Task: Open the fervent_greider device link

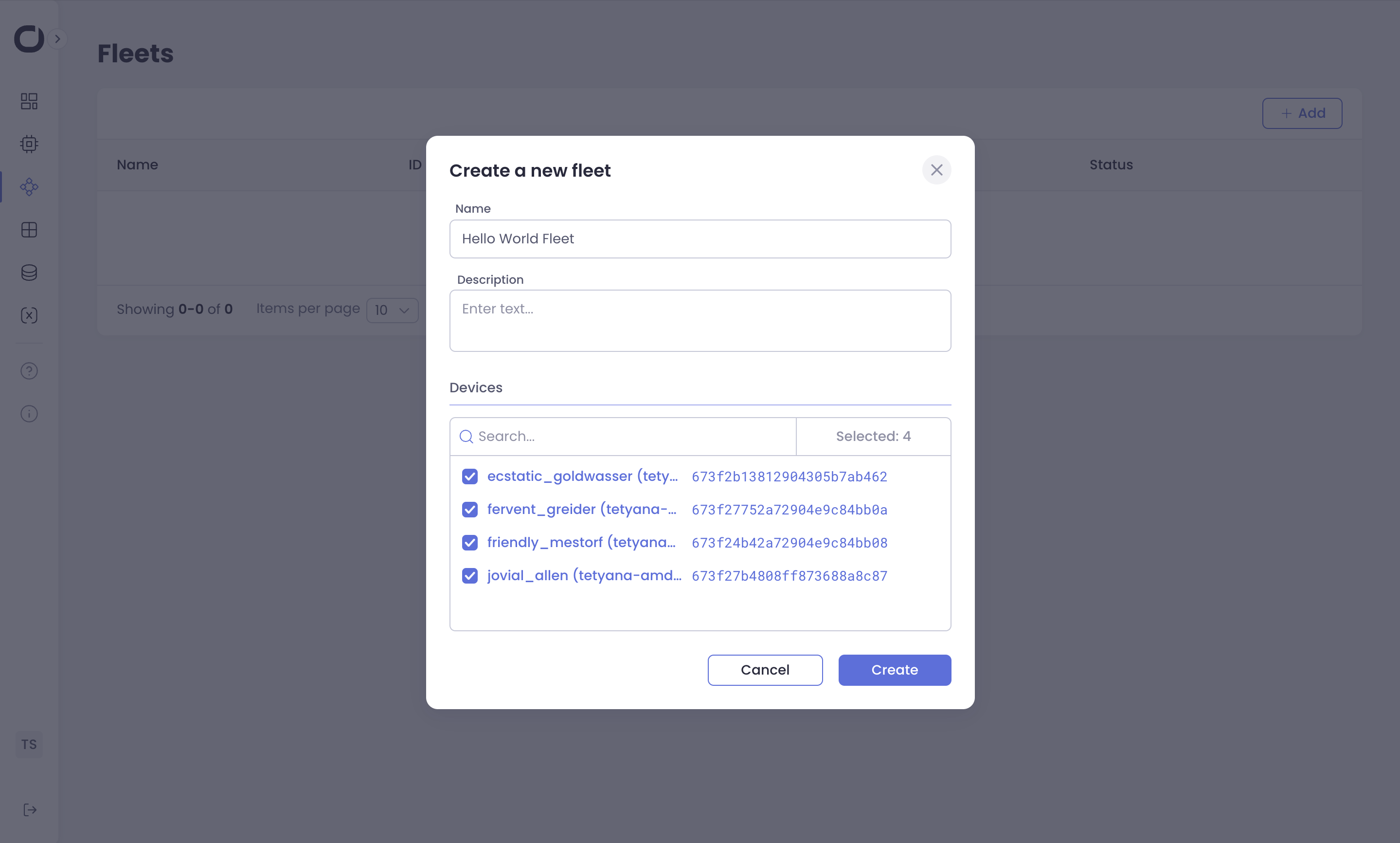Action: pyautogui.click(x=580, y=510)
